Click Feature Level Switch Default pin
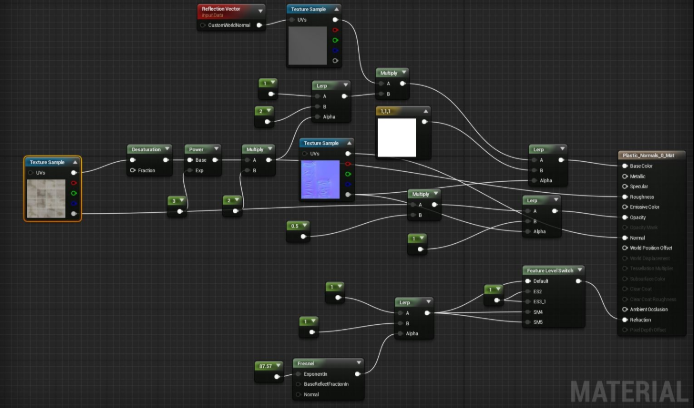Screen dimensions: 694x408 [529, 281]
